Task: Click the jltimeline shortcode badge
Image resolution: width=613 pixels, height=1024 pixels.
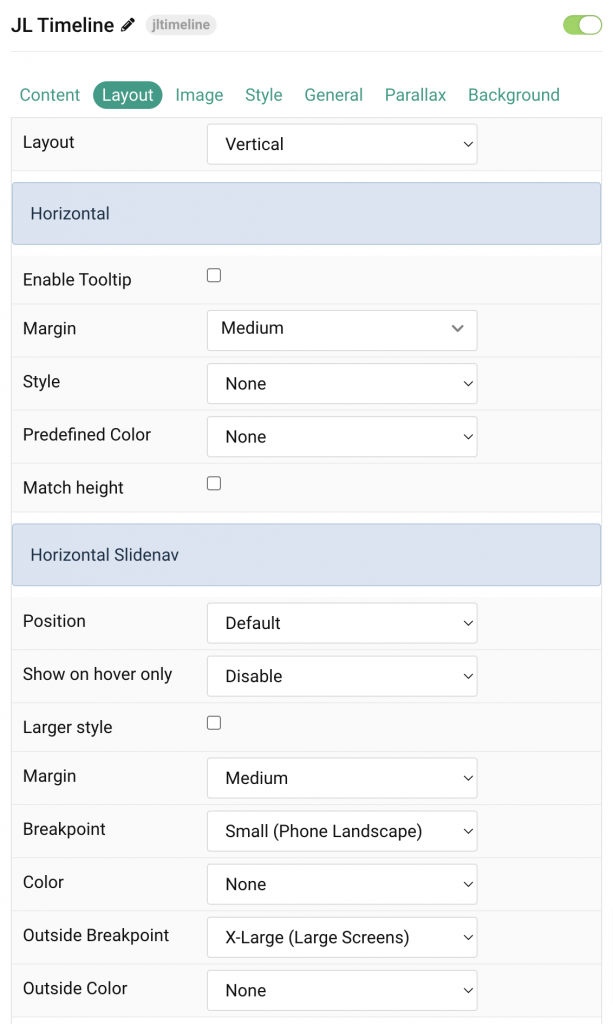Action: (180, 24)
